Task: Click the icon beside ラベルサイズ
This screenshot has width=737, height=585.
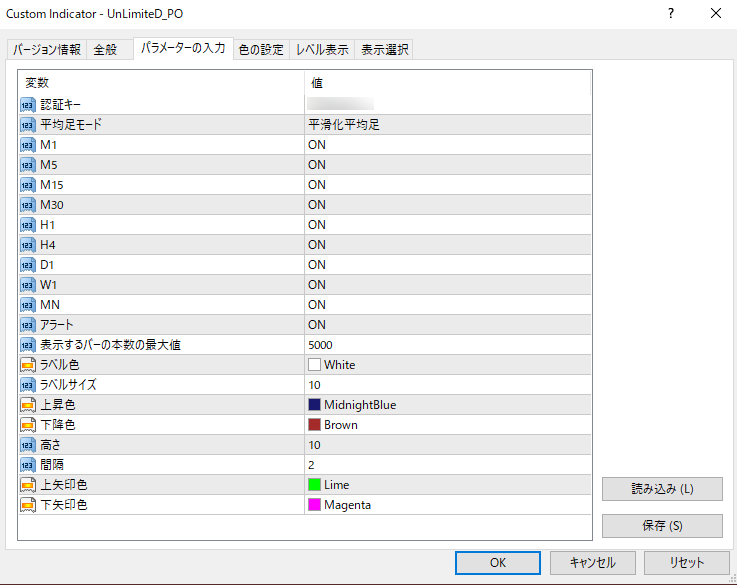Action: [x=28, y=385]
